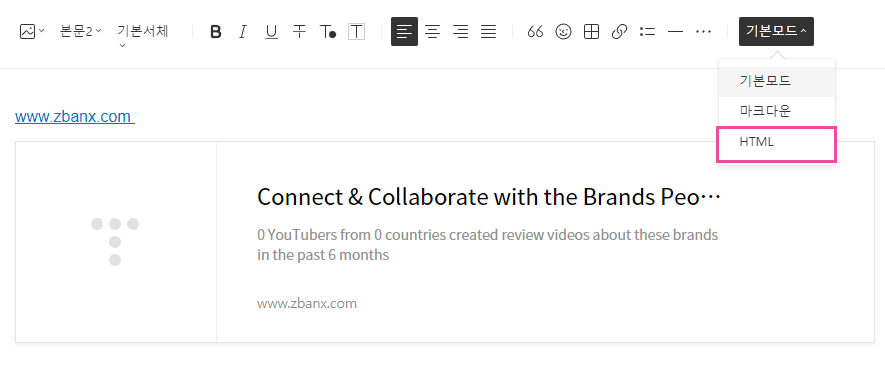
Task: Click the '0 YouTubers from 0 countries' description
Action: pos(488,245)
